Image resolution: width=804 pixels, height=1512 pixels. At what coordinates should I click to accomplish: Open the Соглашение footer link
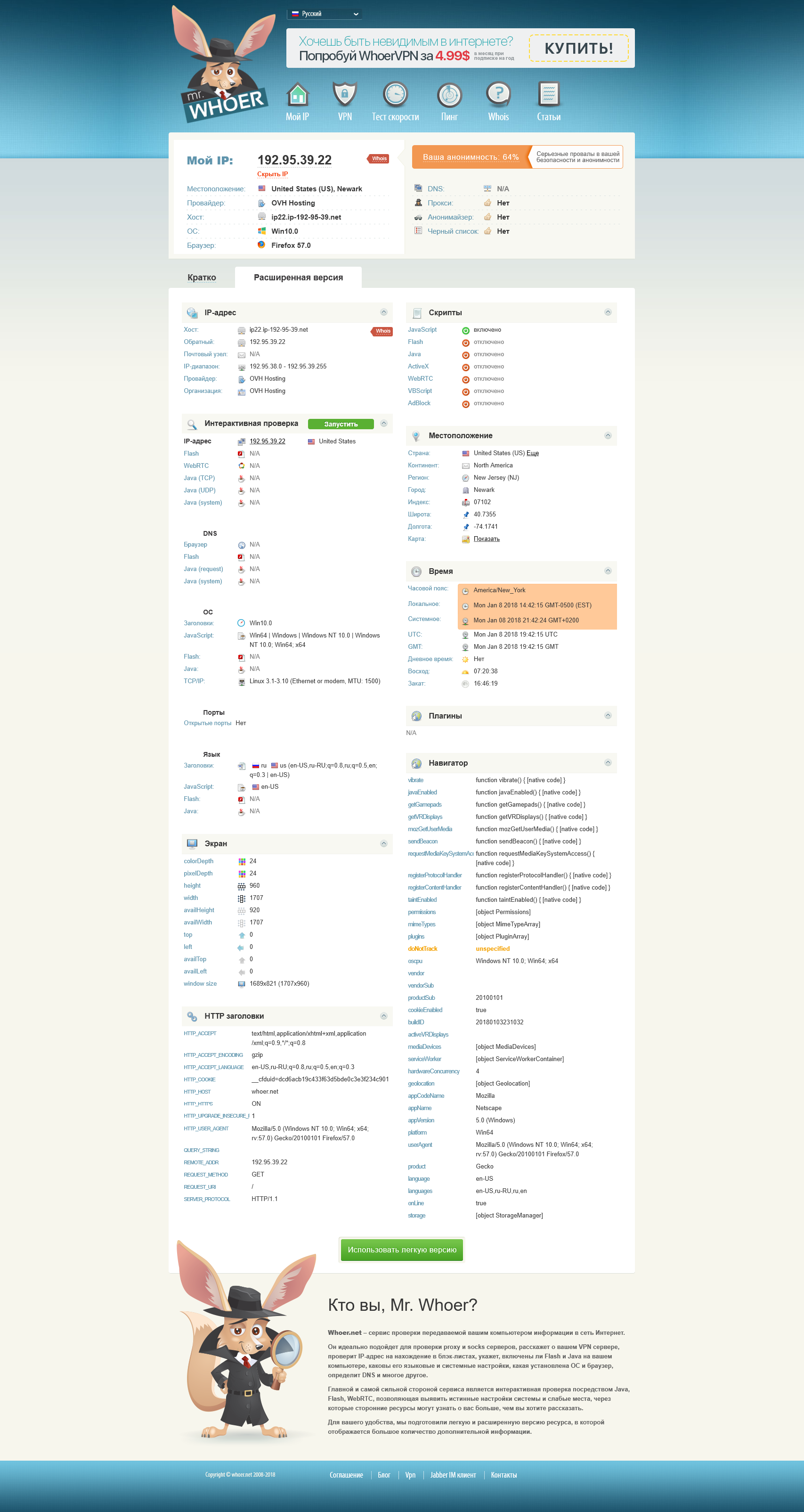[x=346, y=1475]
